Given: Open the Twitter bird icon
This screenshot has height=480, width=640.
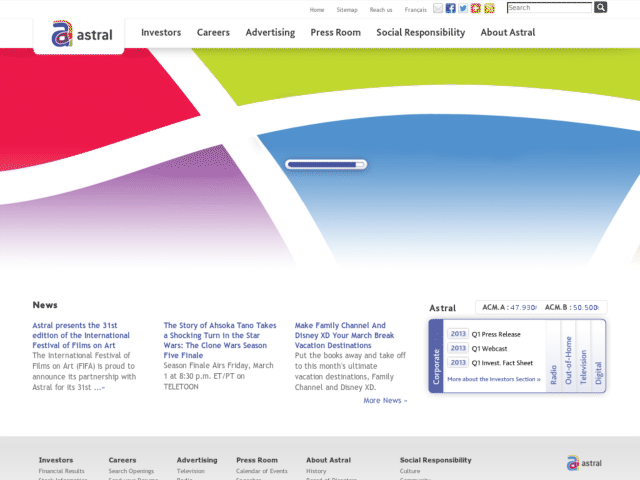Looking at the screenshot, I should point(463,8).
